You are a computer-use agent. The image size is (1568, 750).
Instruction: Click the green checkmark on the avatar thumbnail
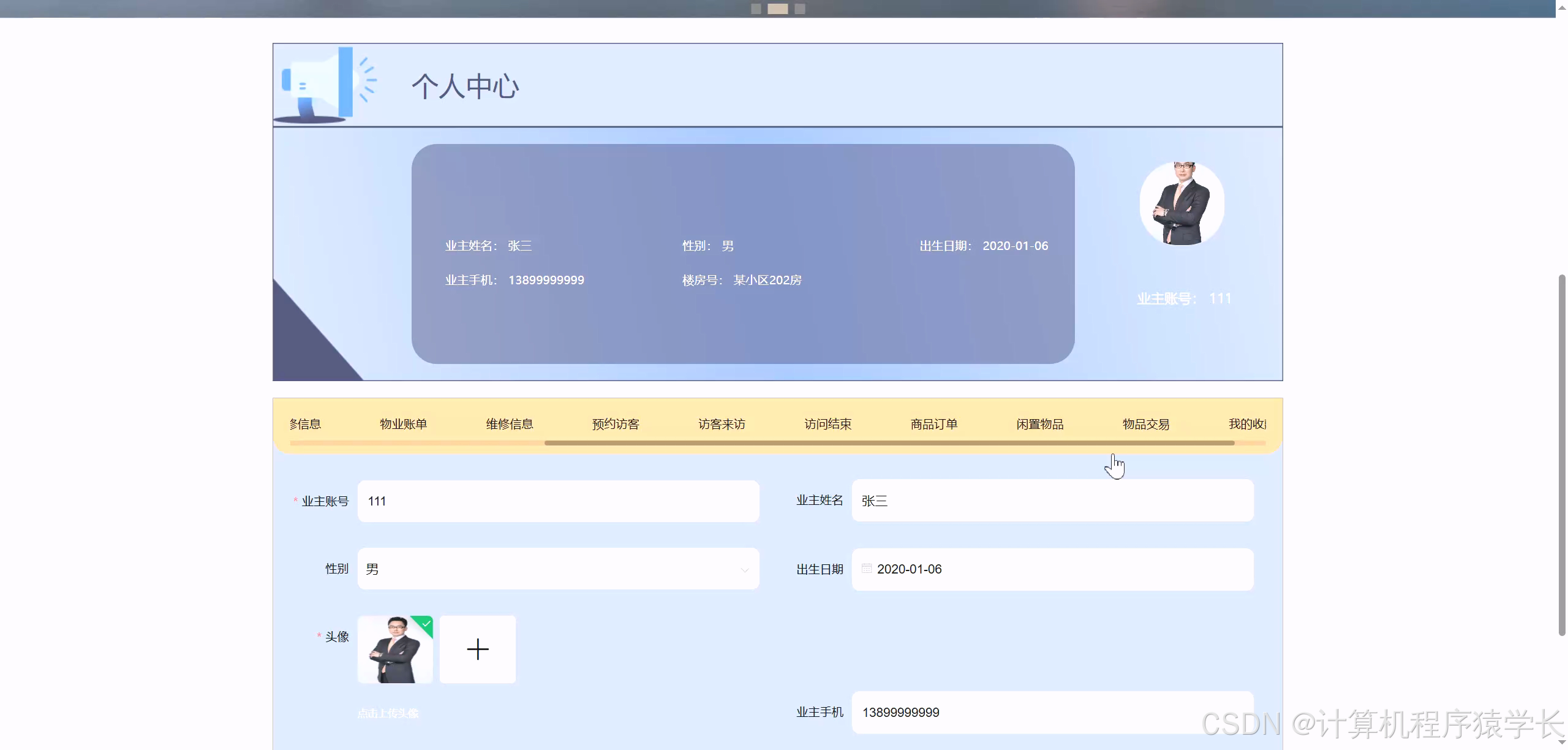[x=425, y=626]
